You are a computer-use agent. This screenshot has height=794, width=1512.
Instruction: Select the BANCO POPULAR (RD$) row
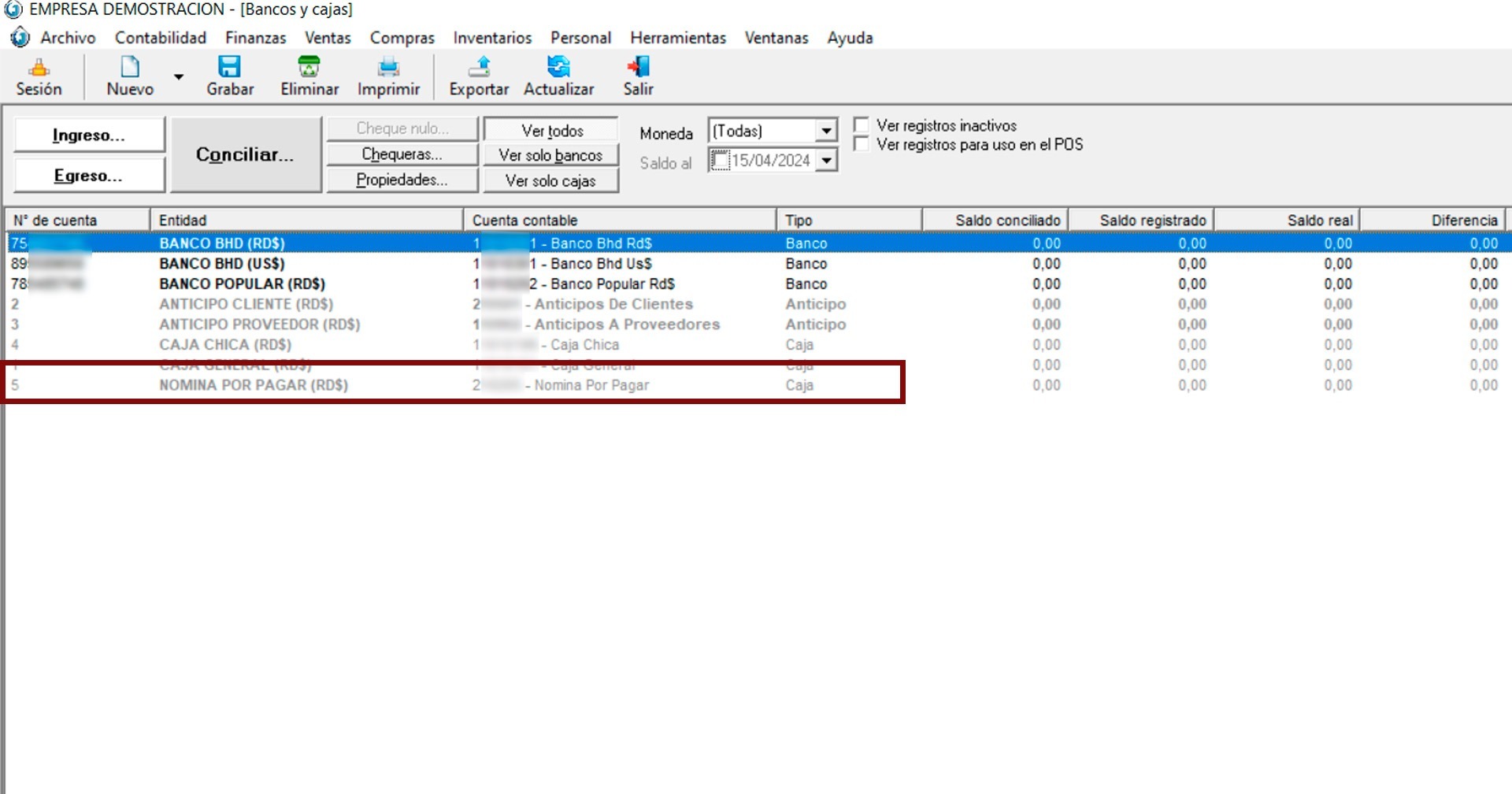tap(242, 284)
